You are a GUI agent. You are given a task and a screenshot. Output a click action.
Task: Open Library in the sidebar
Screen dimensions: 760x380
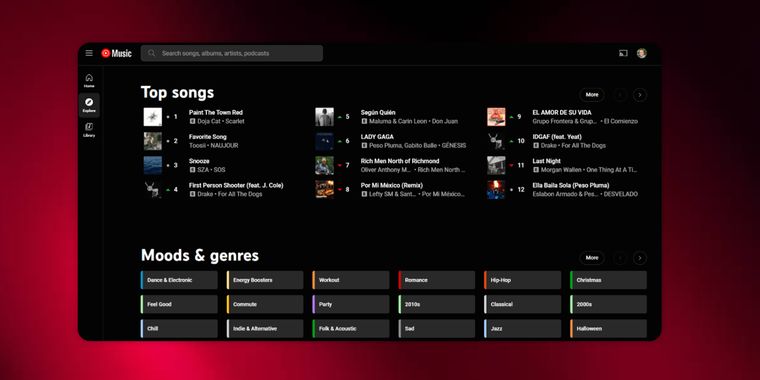pos(89,130)
